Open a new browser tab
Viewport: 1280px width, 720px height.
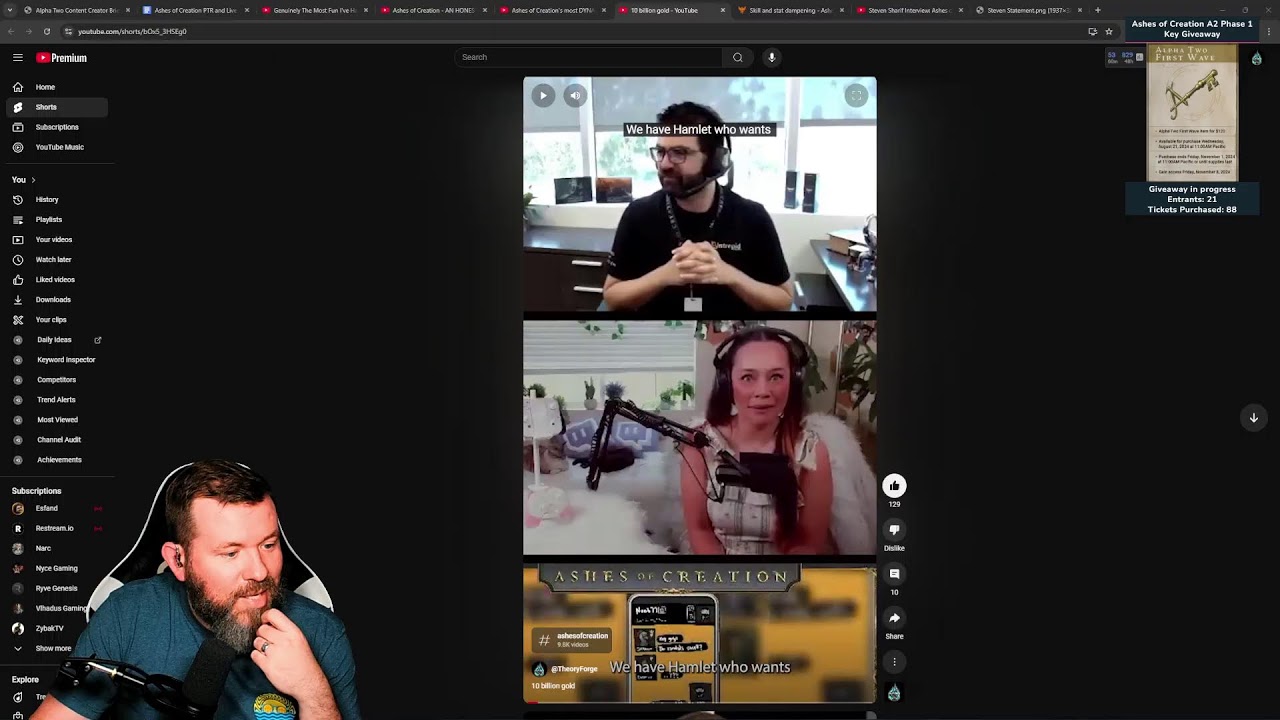click(x=1098, y=10)
